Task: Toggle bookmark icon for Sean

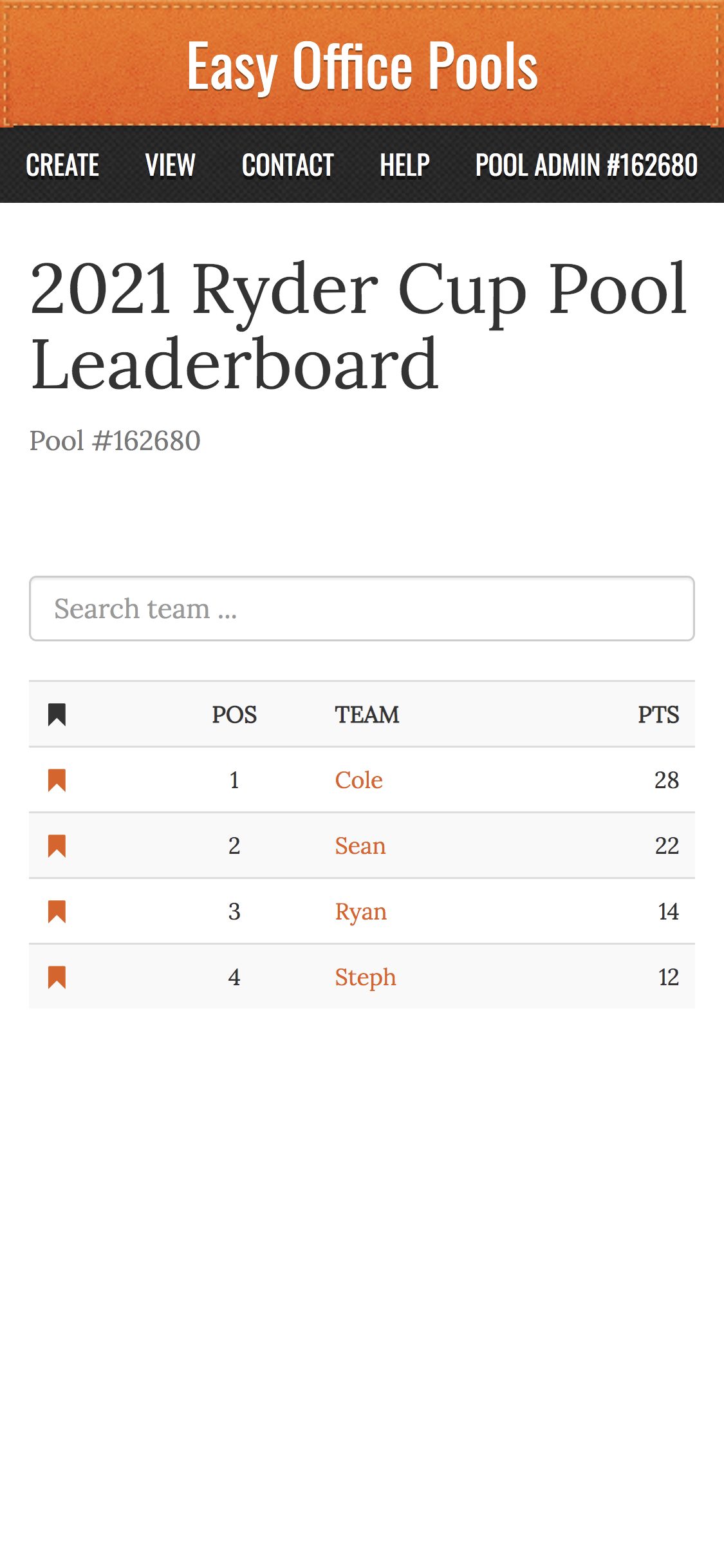Action: (x=57, y=845)
